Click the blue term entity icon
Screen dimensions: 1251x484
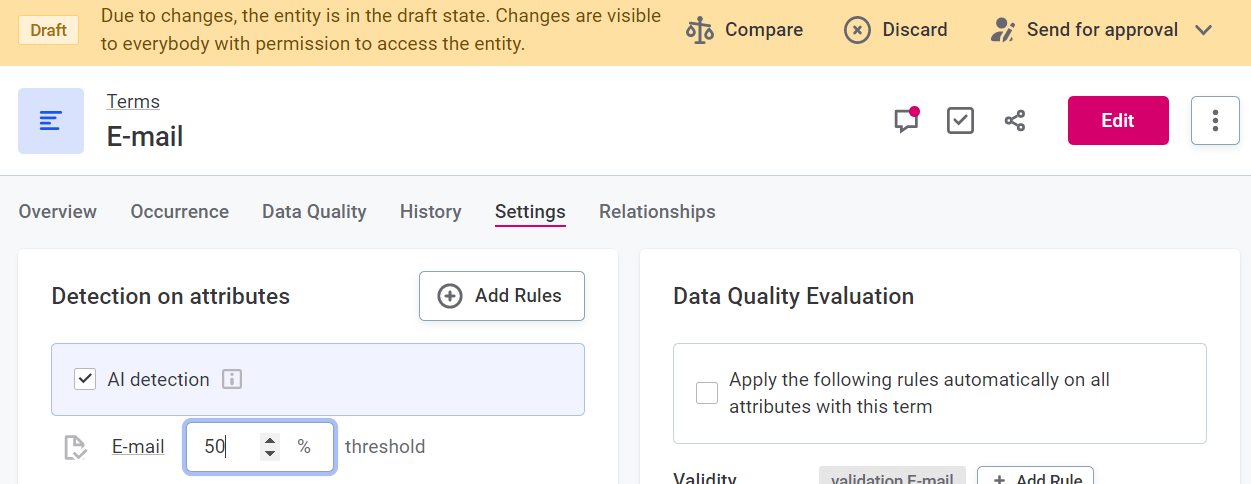[x=51, y=121]
